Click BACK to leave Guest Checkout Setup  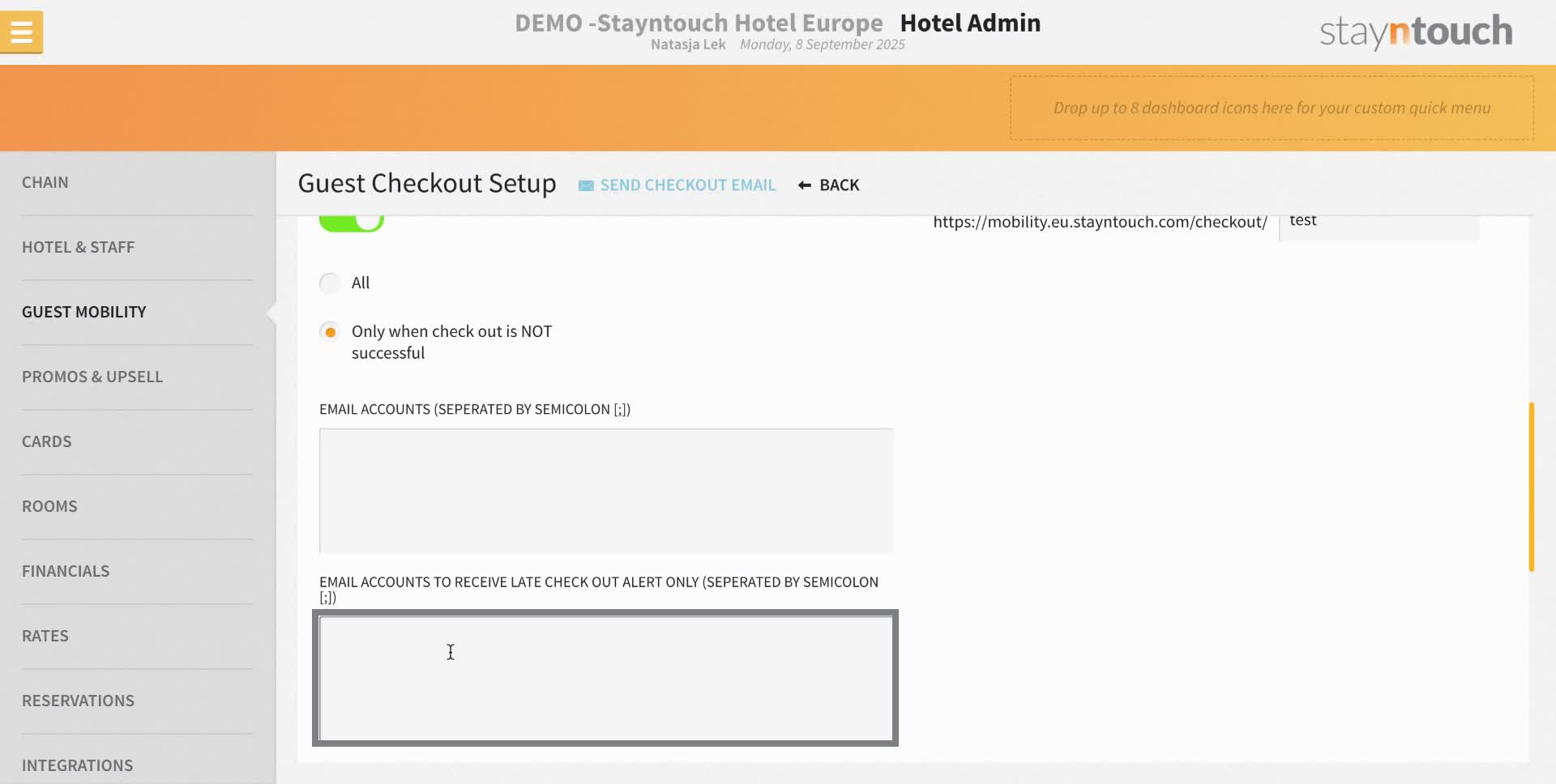click(x=839, y=185)
